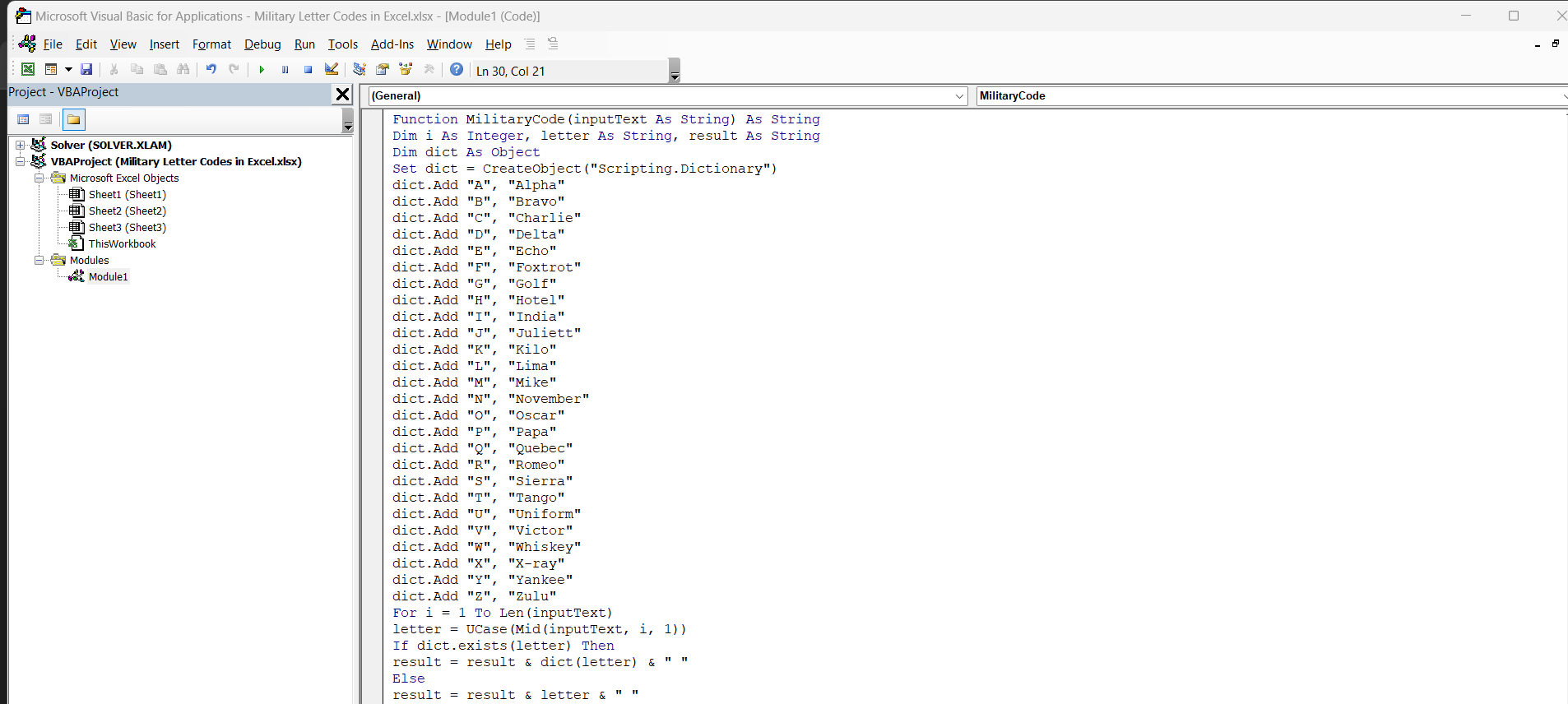Open the Format menu
This screenshot has height=704, width=1568.
tap(211, 44)
